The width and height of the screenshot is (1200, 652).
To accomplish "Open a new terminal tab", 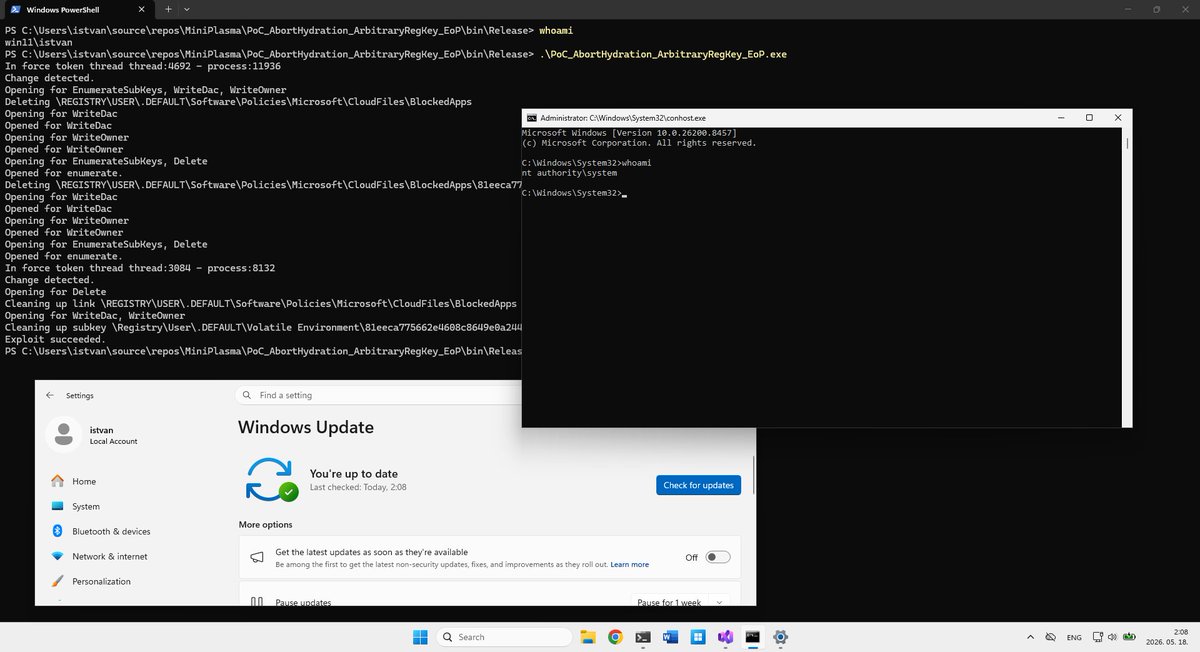I will pyautogui.click(x=168, y=9).
